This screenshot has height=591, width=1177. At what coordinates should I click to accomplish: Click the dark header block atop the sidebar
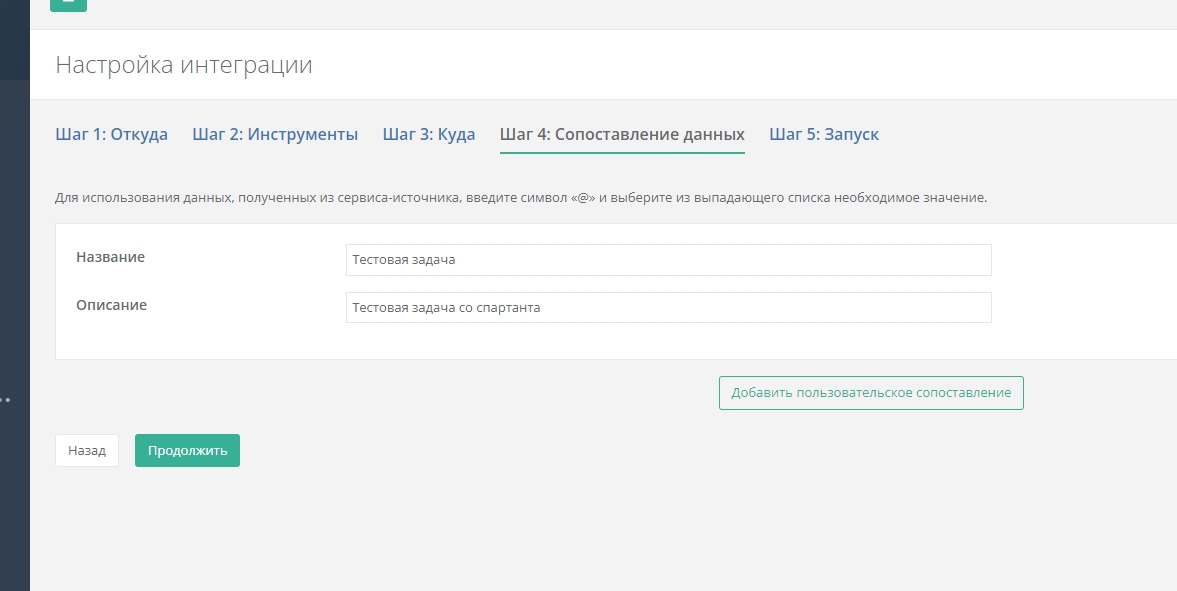point(14,40)
